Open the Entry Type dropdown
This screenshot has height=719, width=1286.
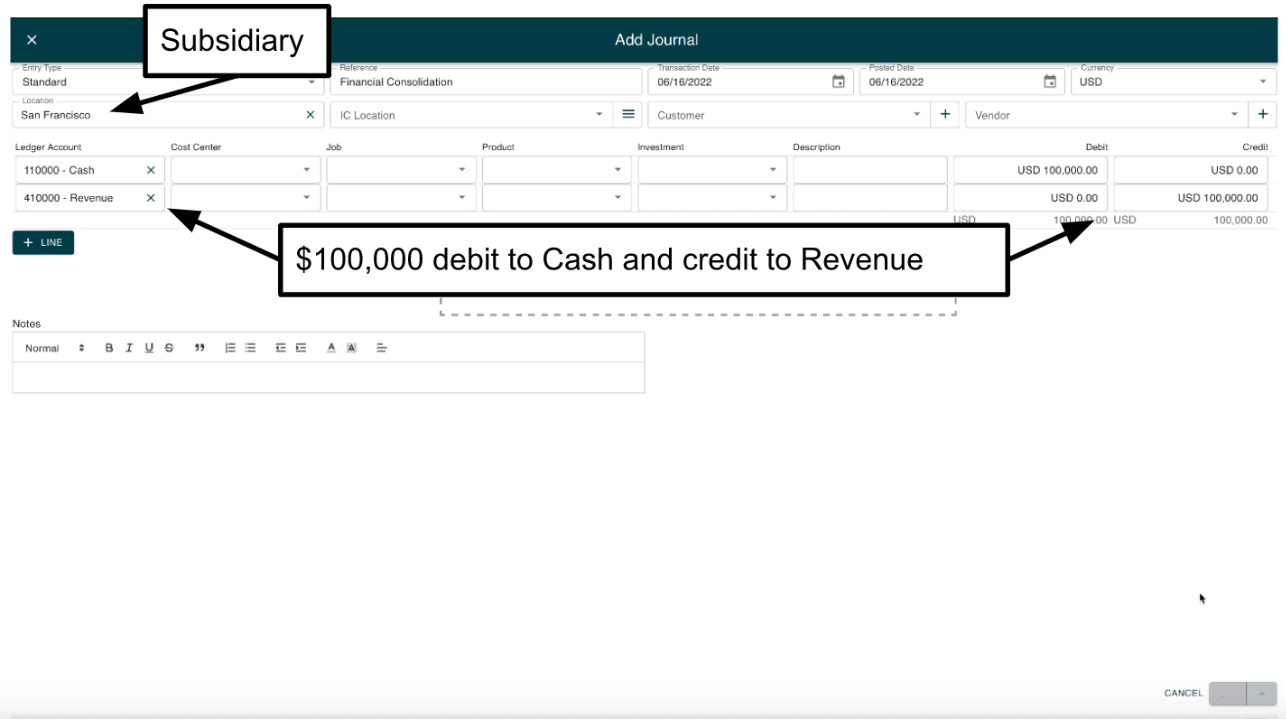(310, 81)
